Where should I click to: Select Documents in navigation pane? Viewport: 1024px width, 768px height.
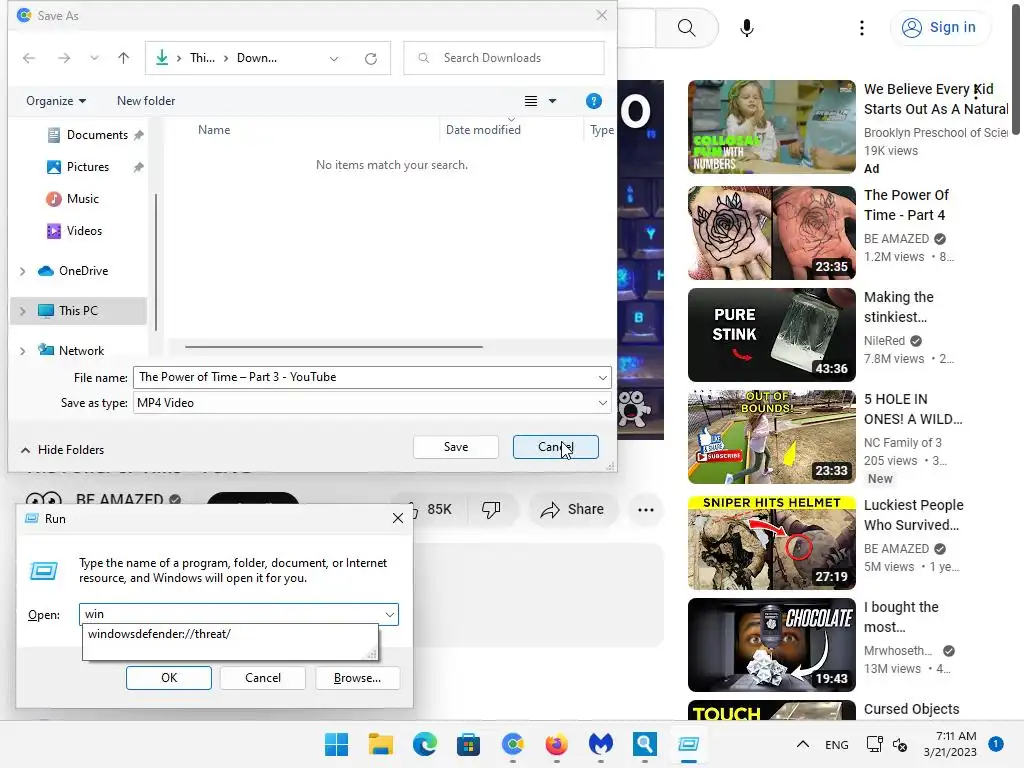97,135
